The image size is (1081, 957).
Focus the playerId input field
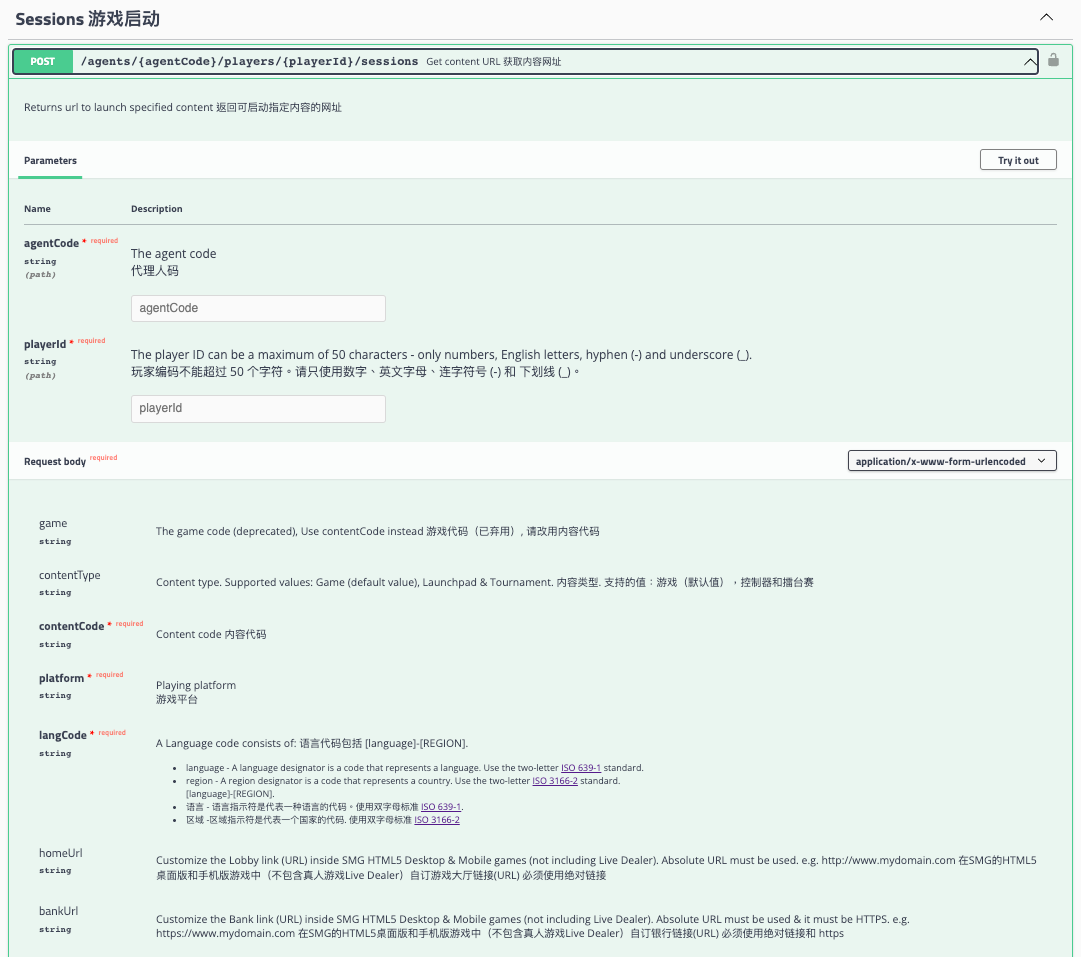point(258,408)
